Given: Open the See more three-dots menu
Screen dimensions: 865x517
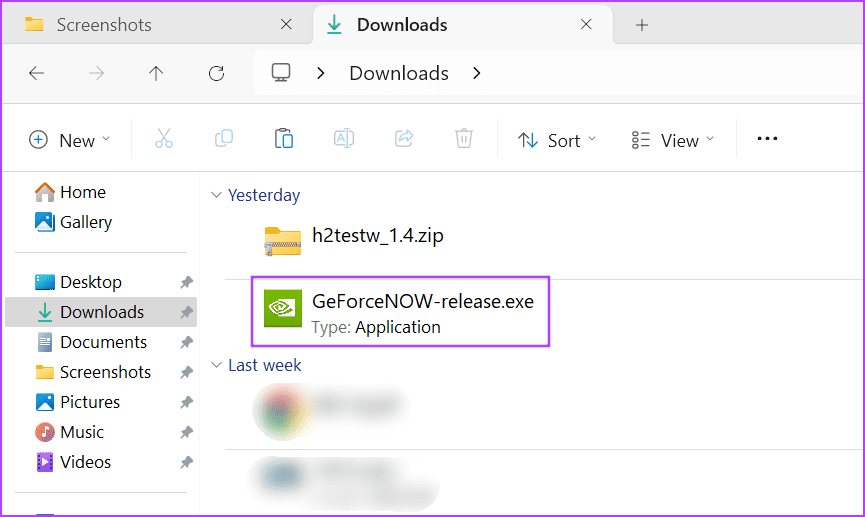Looking at the screenshot, I should tap(767, 138).
